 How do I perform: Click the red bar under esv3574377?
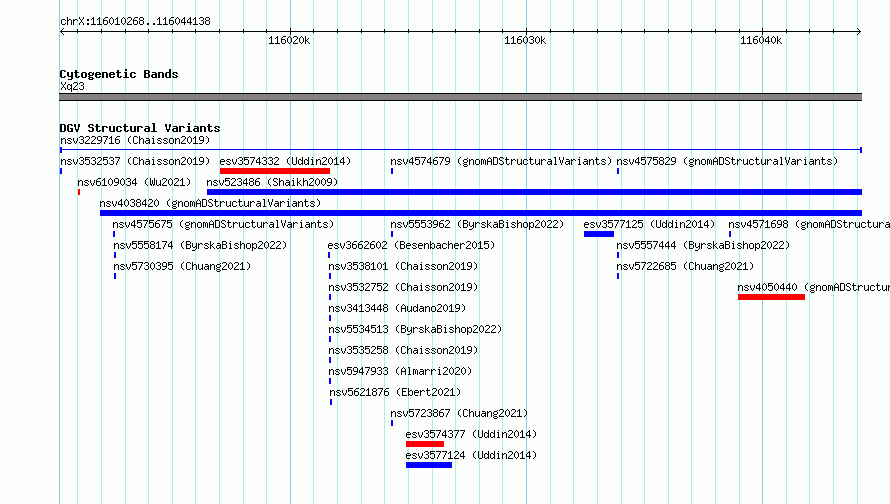pyautogui.click(x=425, y=444)
